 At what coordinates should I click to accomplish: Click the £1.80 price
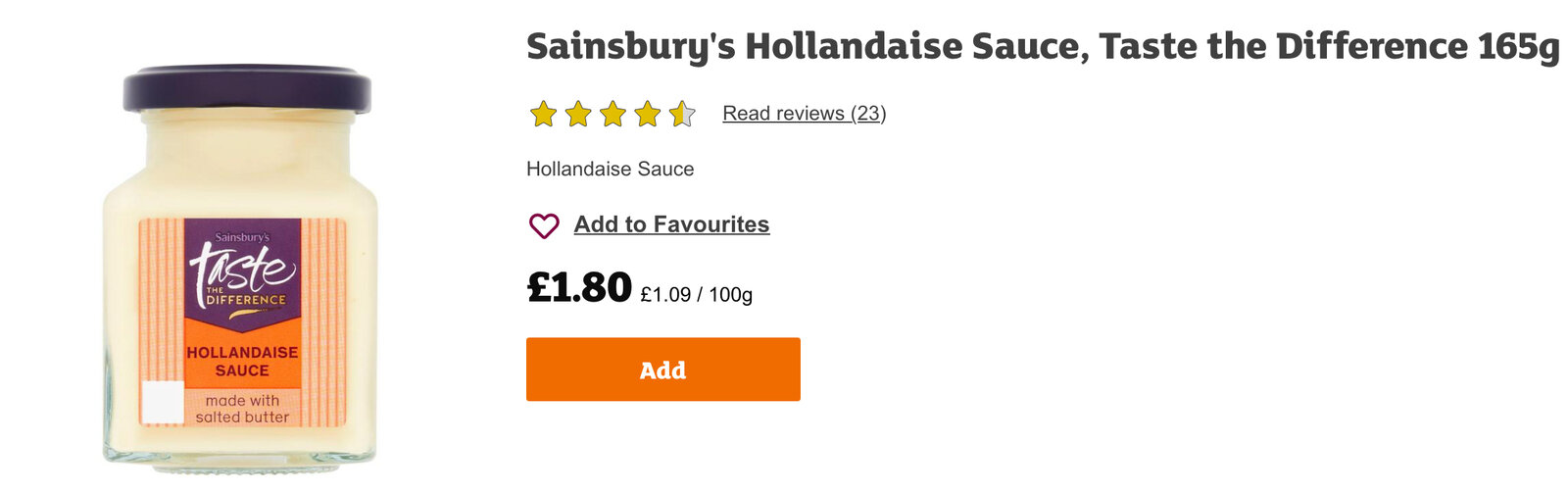tap(579, 287)
